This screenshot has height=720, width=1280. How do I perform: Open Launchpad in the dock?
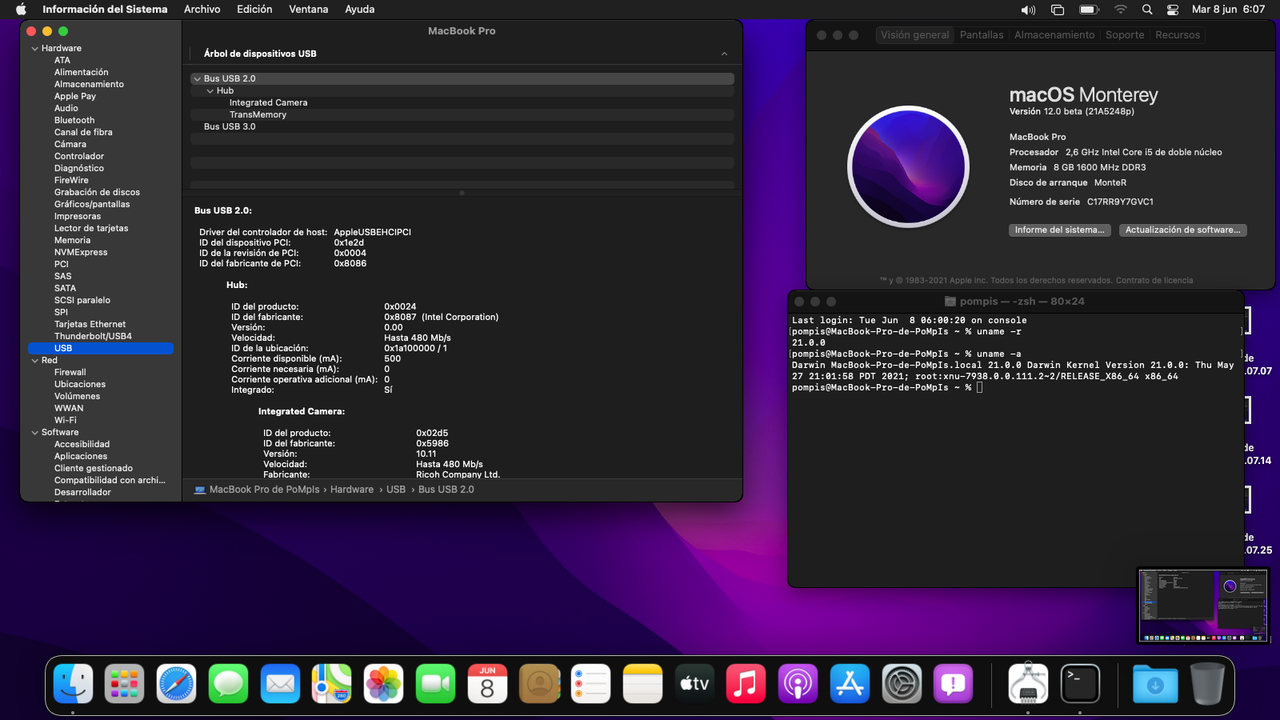click(x=125, y=685)
